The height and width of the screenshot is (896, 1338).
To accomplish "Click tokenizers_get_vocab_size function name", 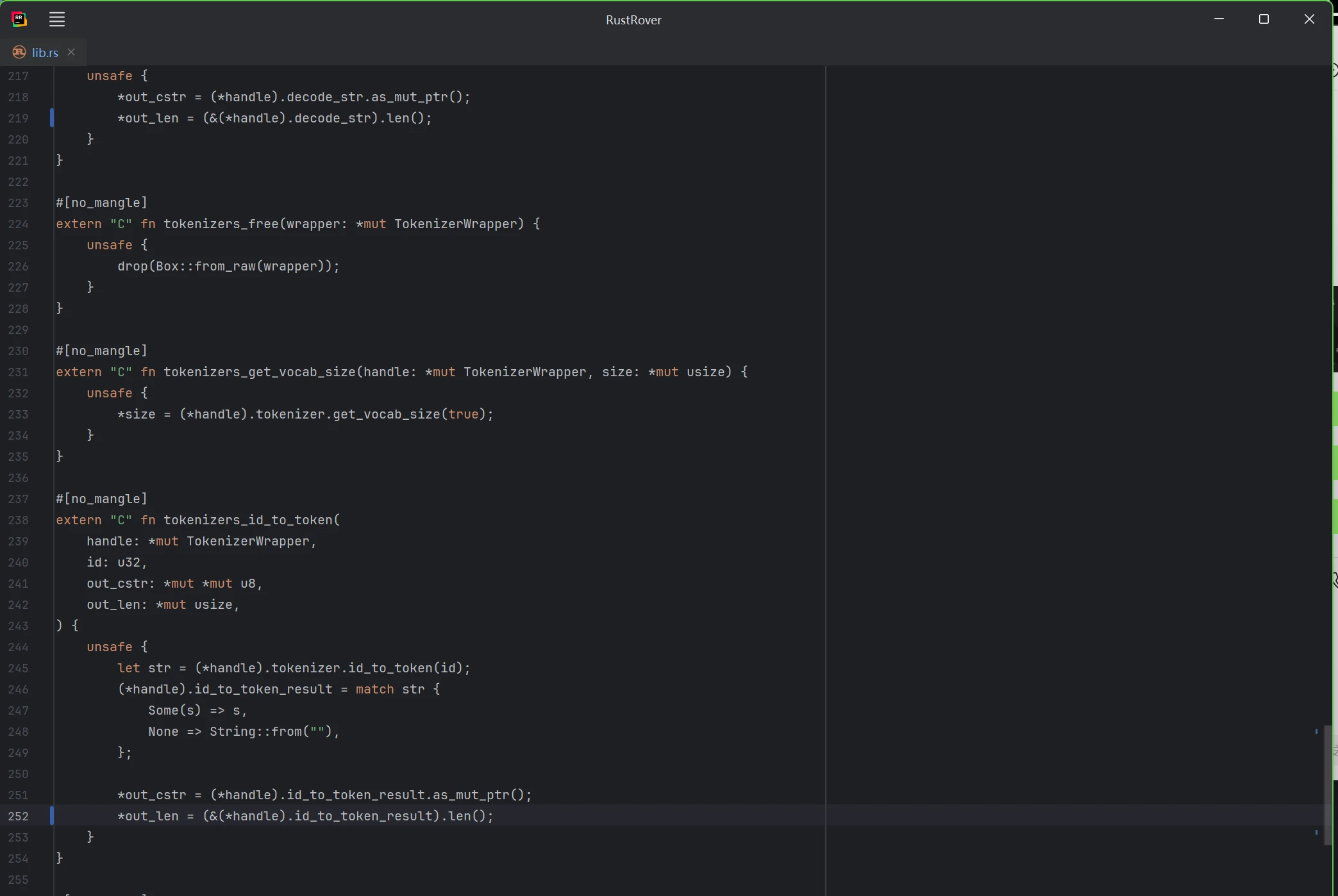I will (x=259, y=372).
